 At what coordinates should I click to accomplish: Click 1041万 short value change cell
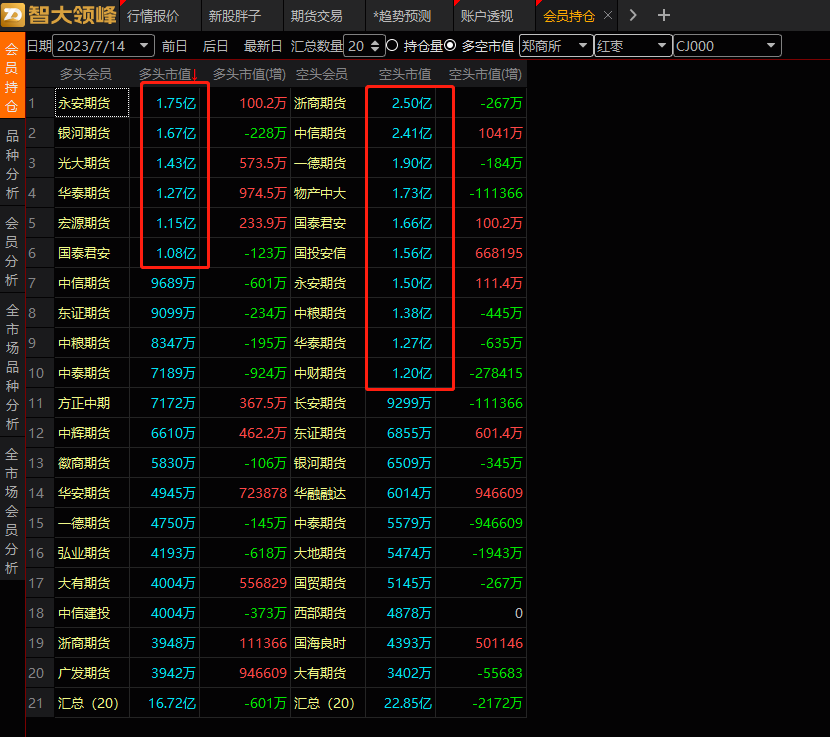coord(481,133)
